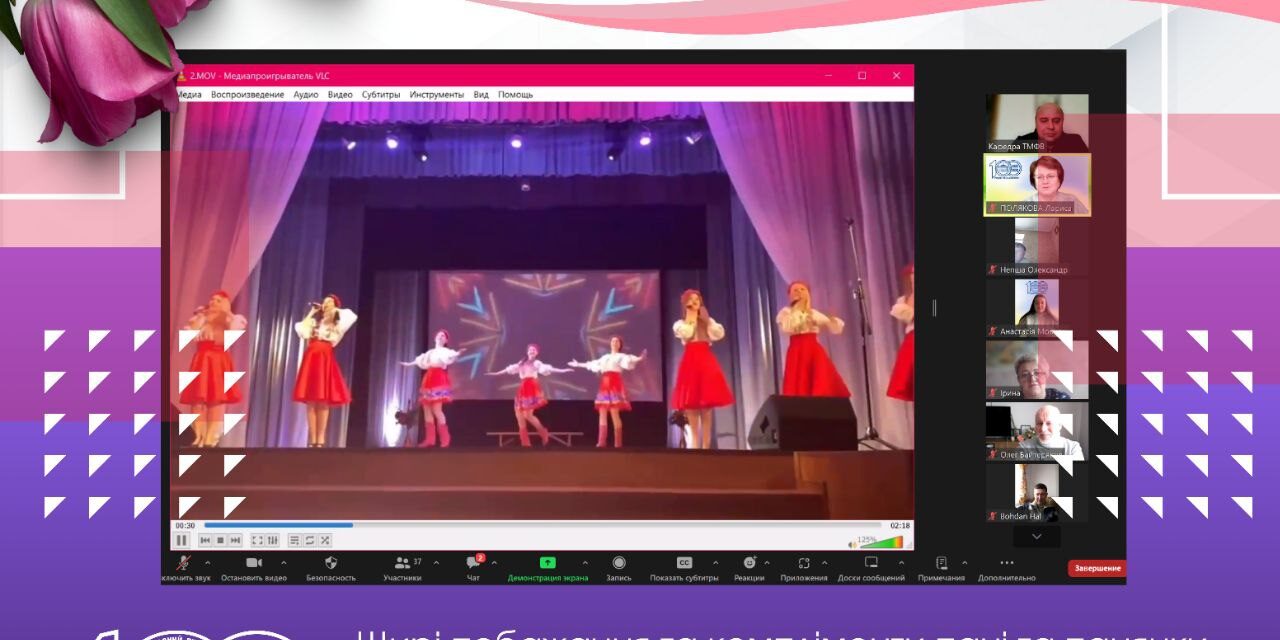Open VLC extended settings (equalizer) icon

pyautogui.click(x=272, y=540)
